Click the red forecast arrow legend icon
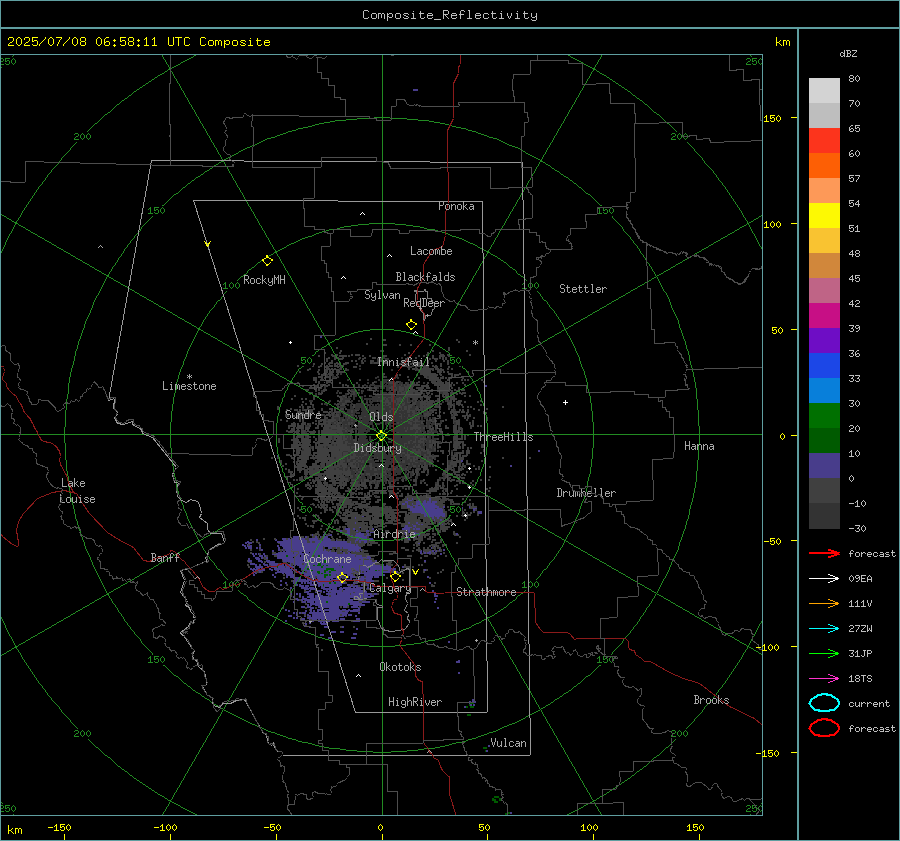900x841 pixels. tap(824, 553)
